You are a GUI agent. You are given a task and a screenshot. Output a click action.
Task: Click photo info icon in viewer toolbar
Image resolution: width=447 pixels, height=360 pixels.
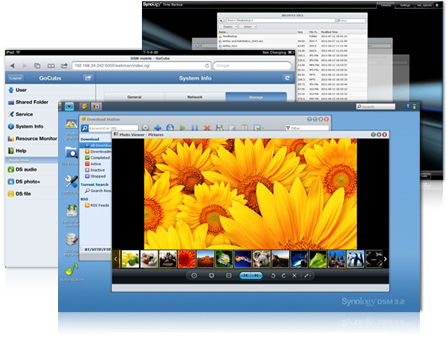pyautogui.click(x=194, y=276)
